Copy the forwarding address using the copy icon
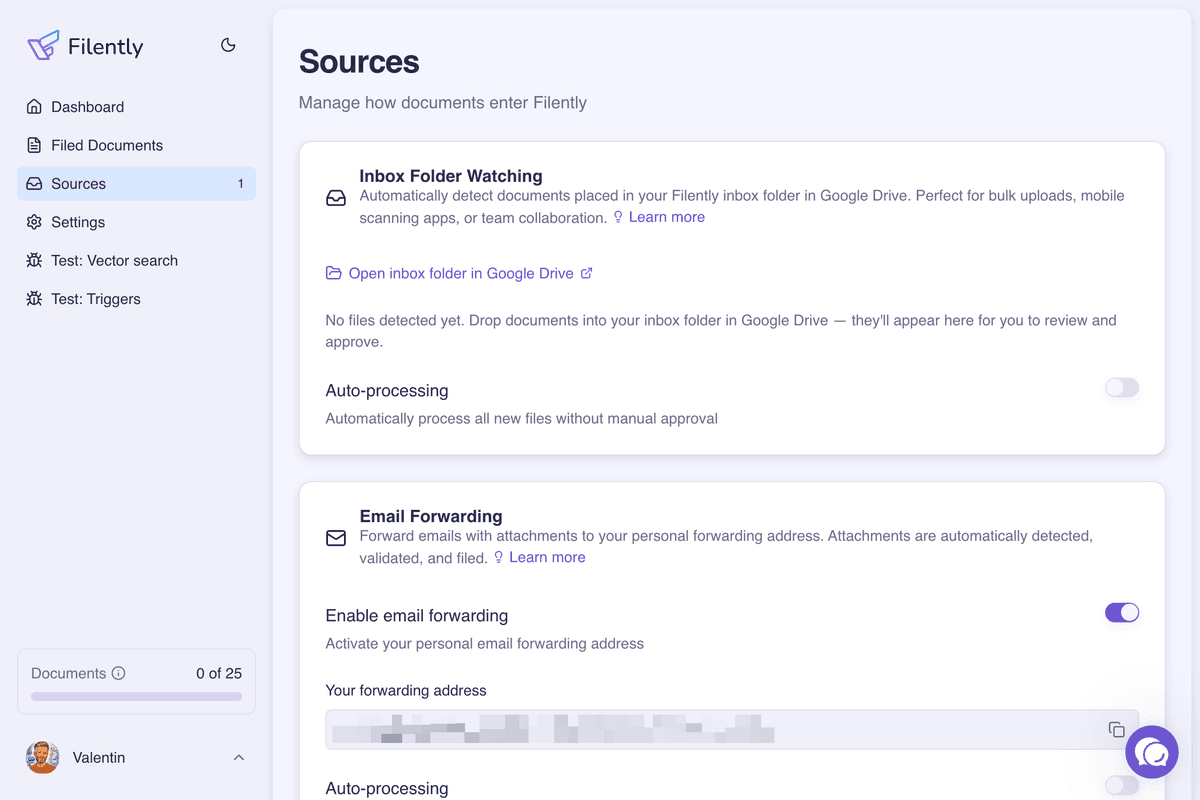The width and height of the screenshot is (1200, 800). click(1116, 730)
